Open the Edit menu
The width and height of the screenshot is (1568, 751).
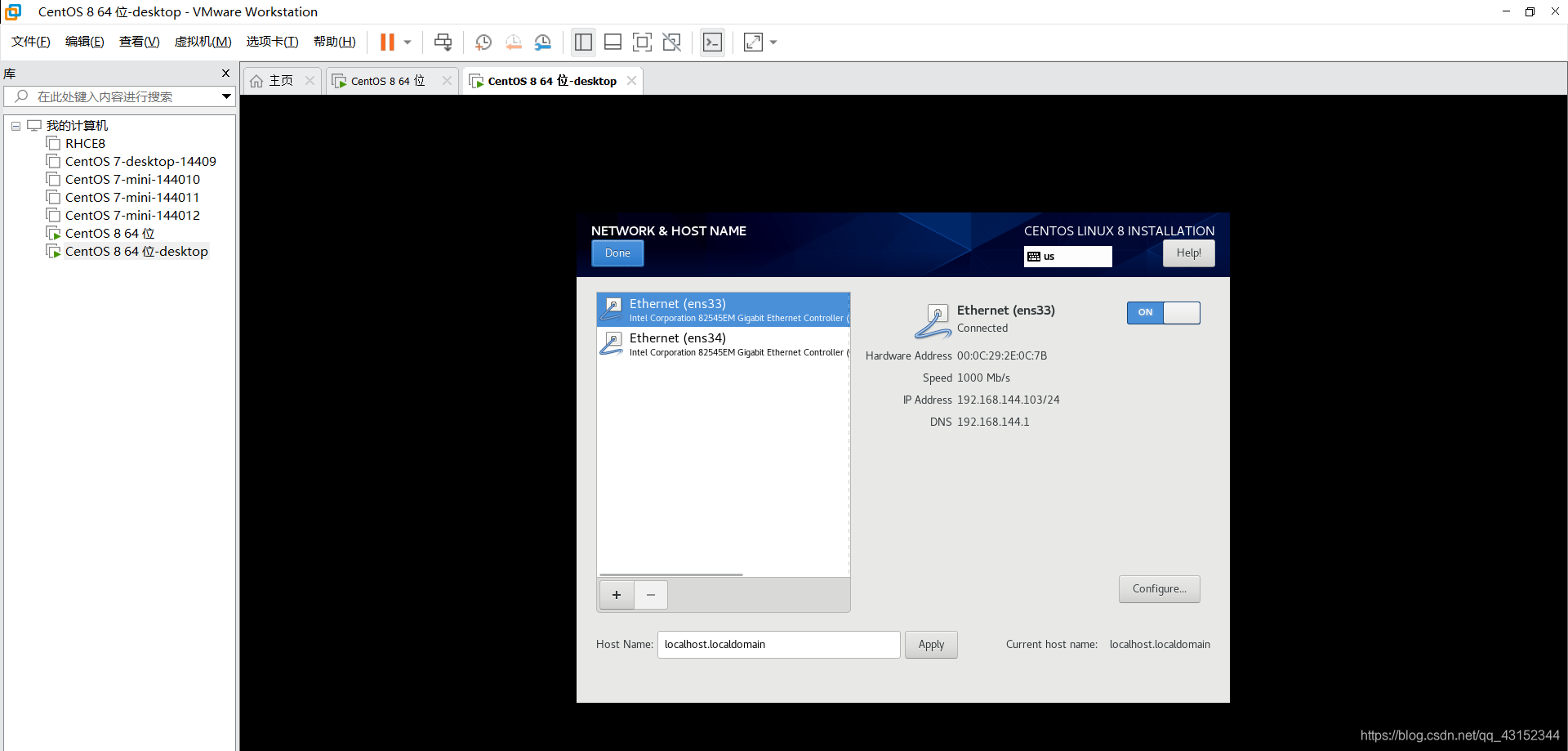85,42
